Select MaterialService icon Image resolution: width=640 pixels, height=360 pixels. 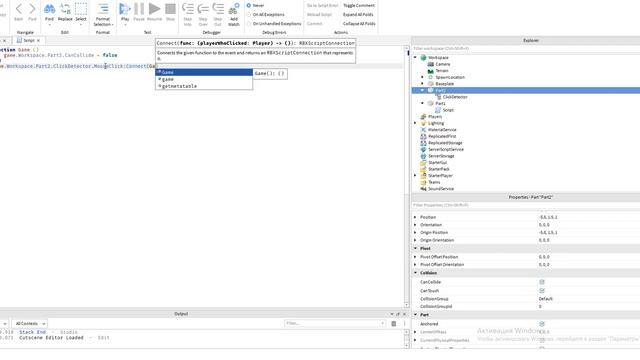423,130
